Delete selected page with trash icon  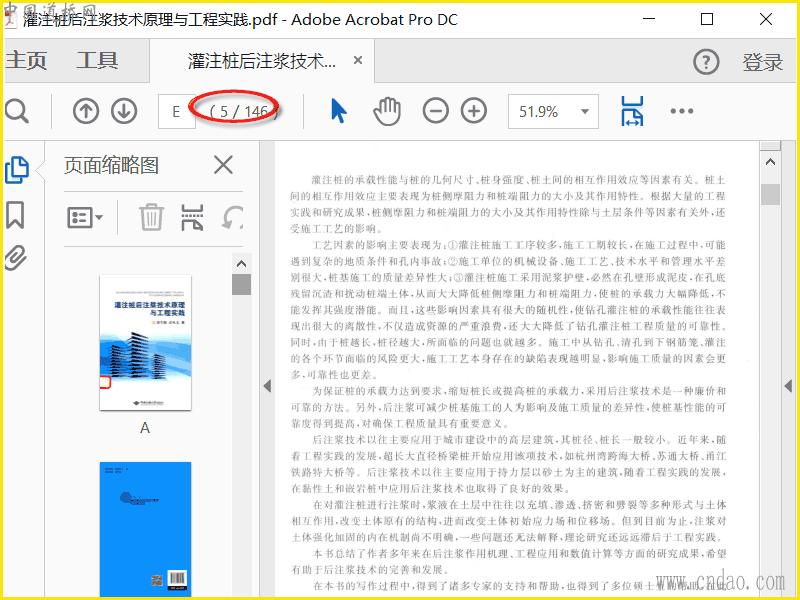click(x=151, y=217)
